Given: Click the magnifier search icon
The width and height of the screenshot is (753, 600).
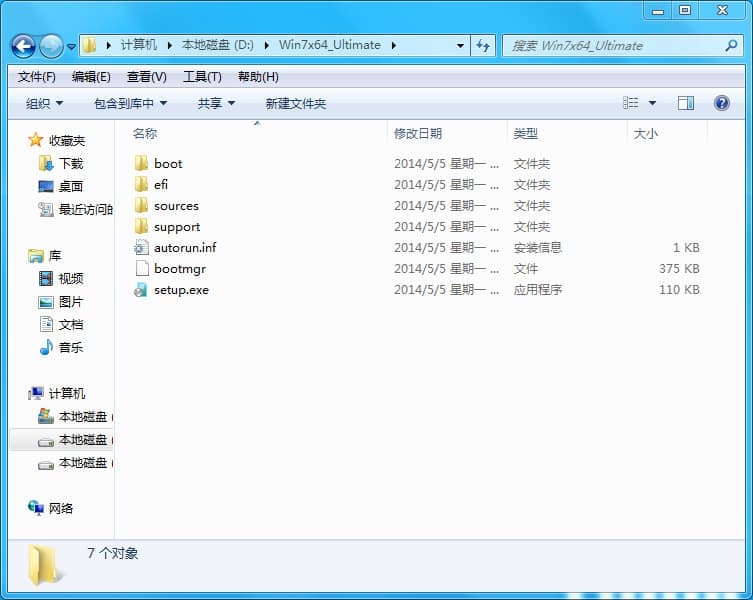Looking at the screenshot, I should point(731,46).
